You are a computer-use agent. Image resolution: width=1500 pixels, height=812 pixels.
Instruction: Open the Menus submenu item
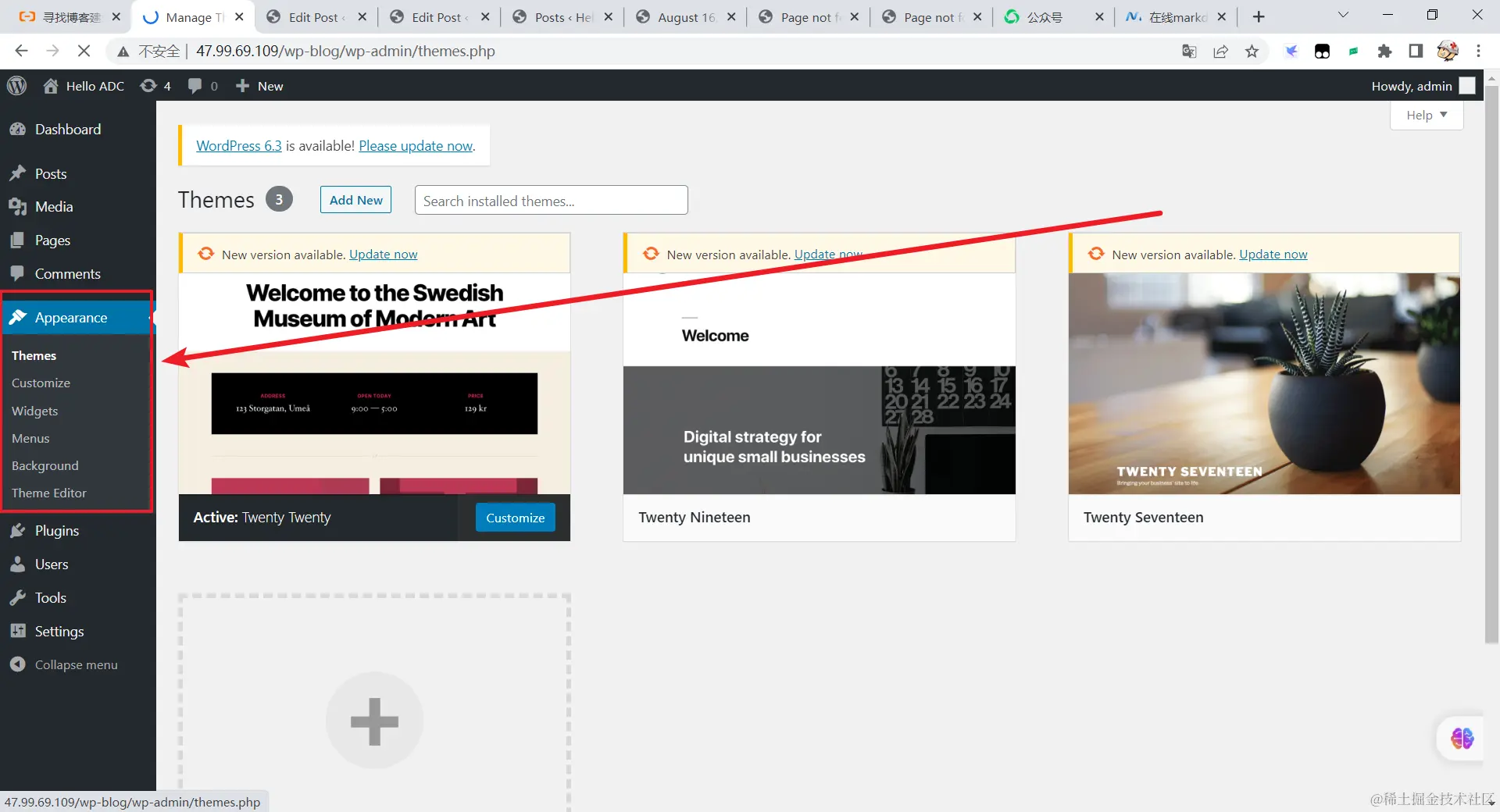pos(30,438)
